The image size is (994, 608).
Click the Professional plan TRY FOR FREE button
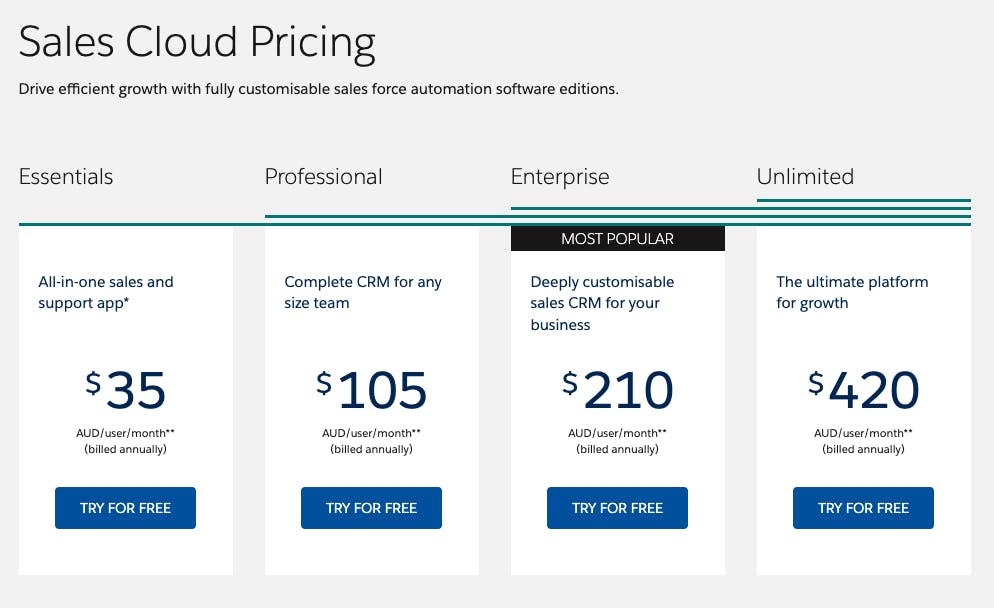point(371,508)
